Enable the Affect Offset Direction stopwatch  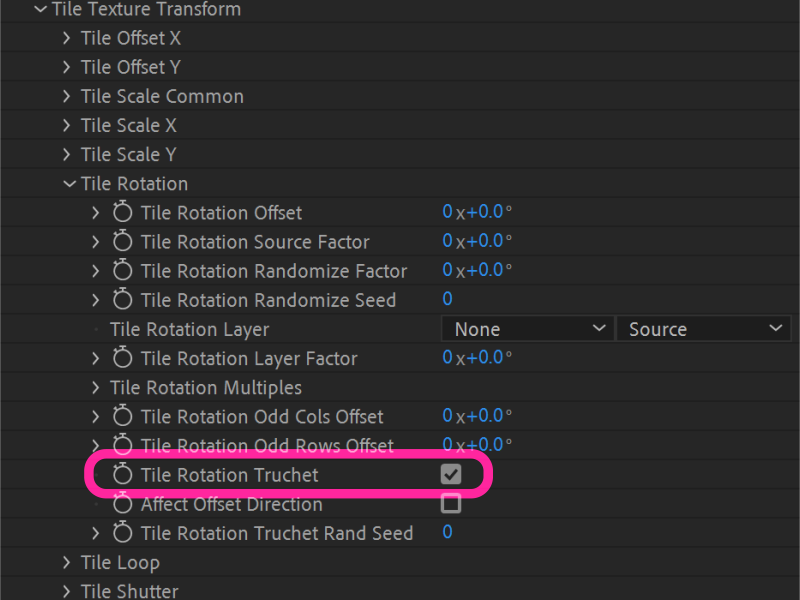122,504
